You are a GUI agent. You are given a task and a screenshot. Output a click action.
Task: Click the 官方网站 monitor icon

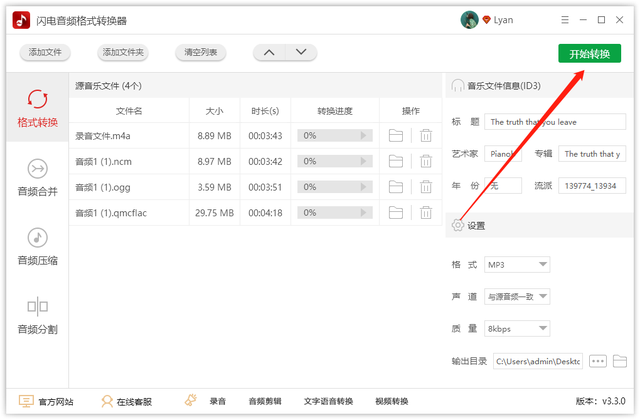26,401
